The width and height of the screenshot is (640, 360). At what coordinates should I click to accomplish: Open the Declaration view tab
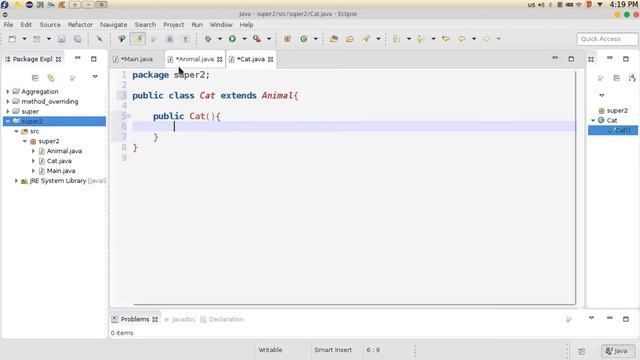(222, 319)
